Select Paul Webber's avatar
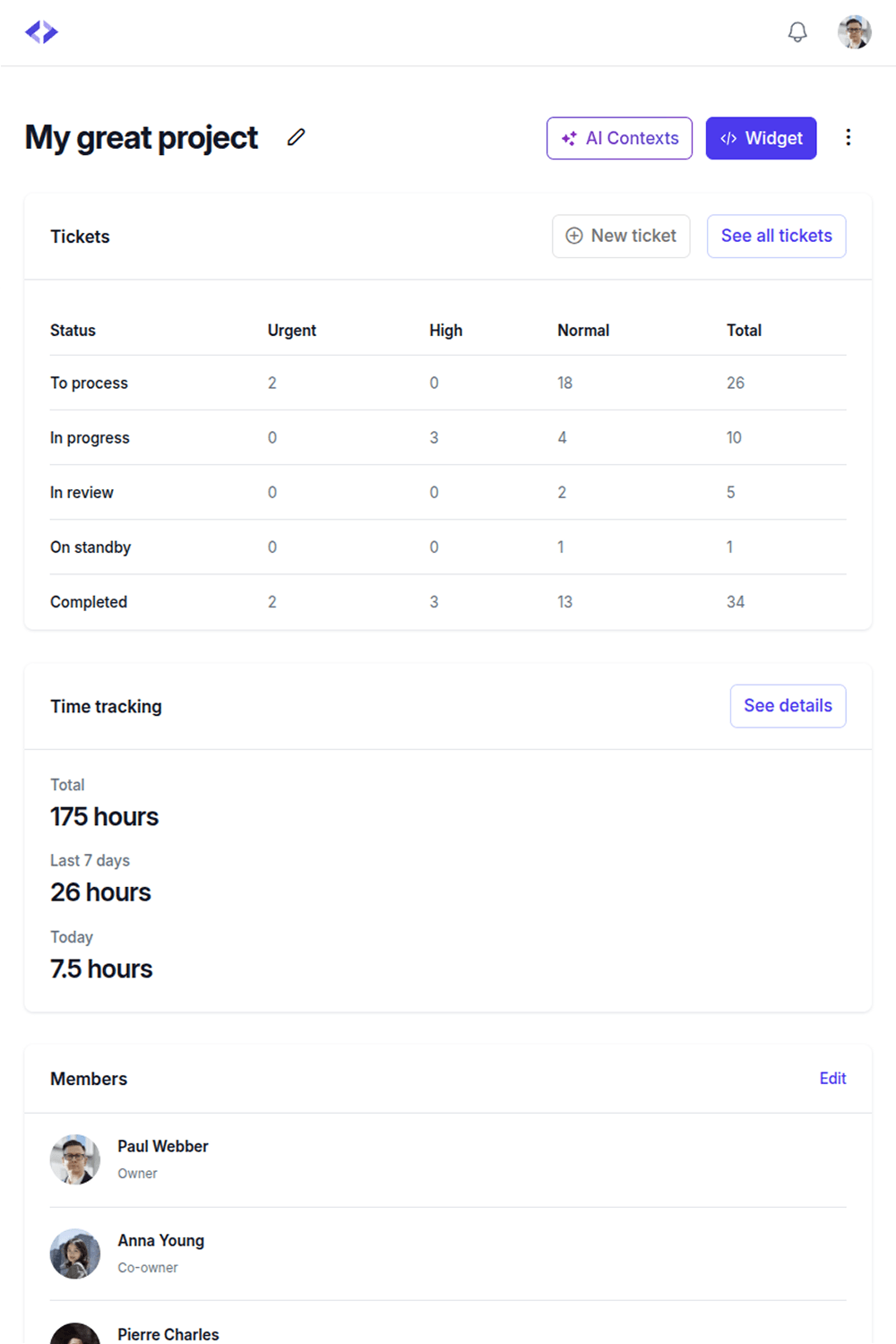This screenshot has height=1344, width=896. coord(75,1159)
